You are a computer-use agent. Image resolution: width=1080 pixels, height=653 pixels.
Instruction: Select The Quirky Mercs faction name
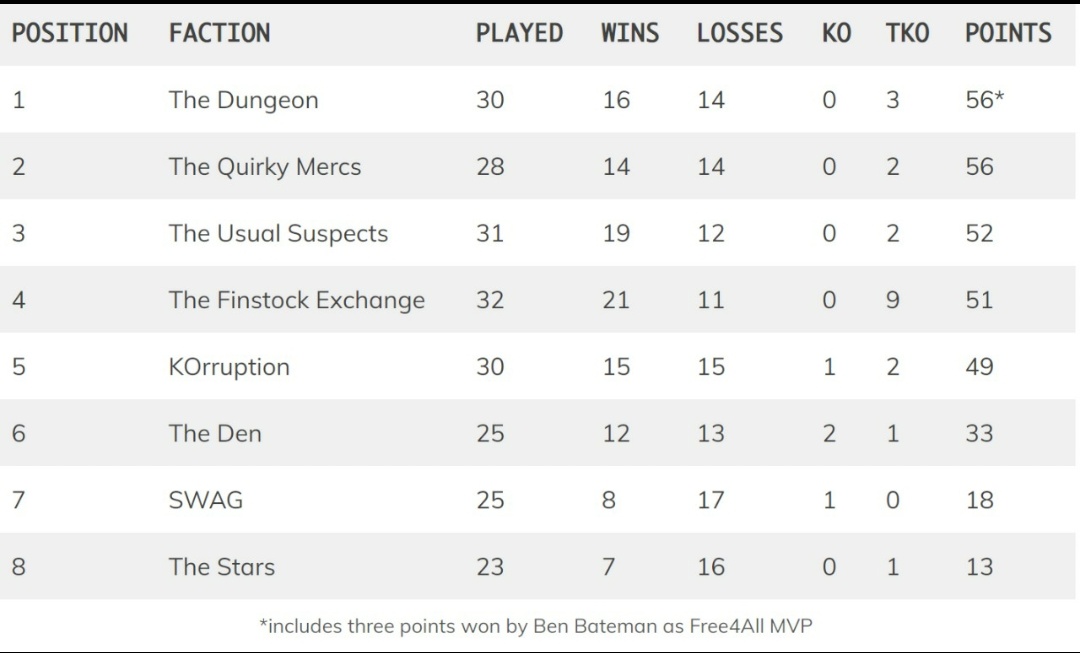coord(264,167)
